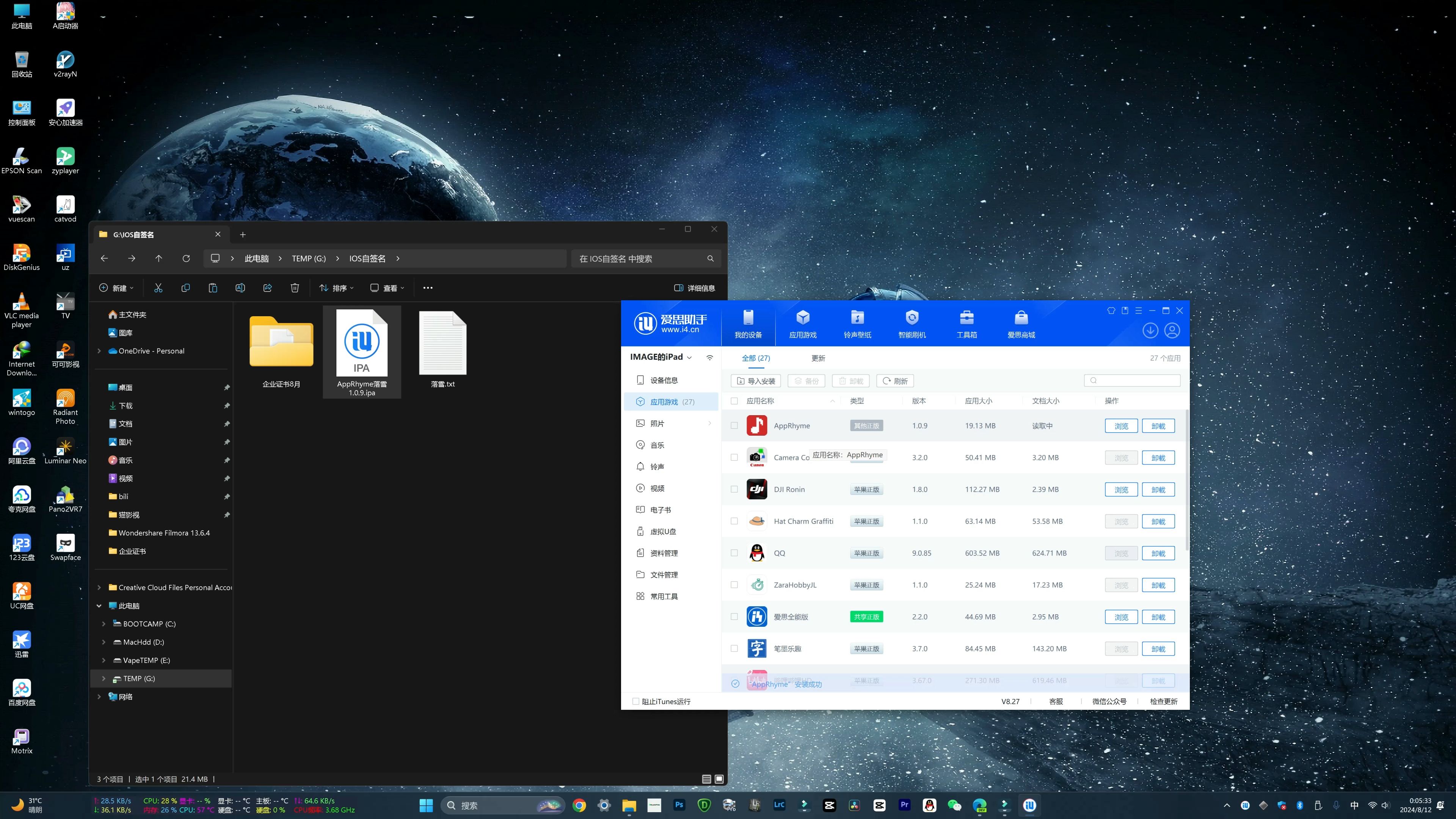1456x819 pixels.
Task: Open the 我的设备 tab in 爱思助手
Action: 748,323
